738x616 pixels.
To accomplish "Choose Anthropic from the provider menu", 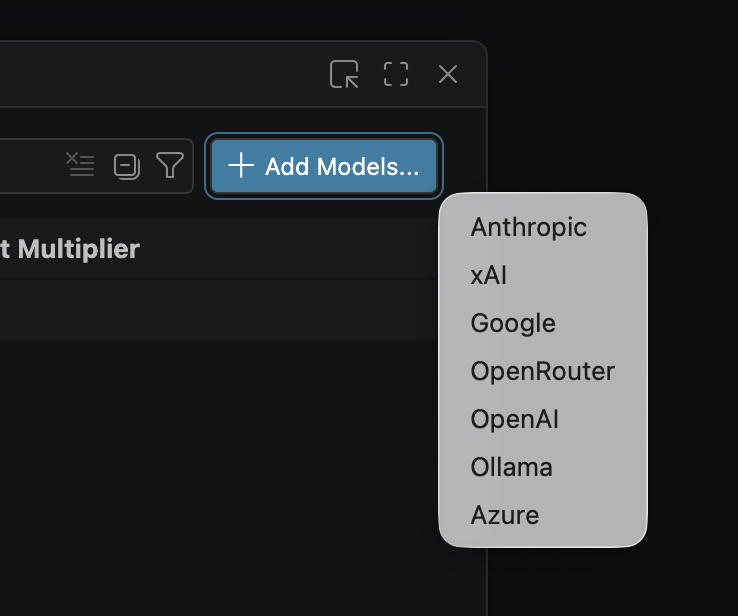I will pos(528,227).
